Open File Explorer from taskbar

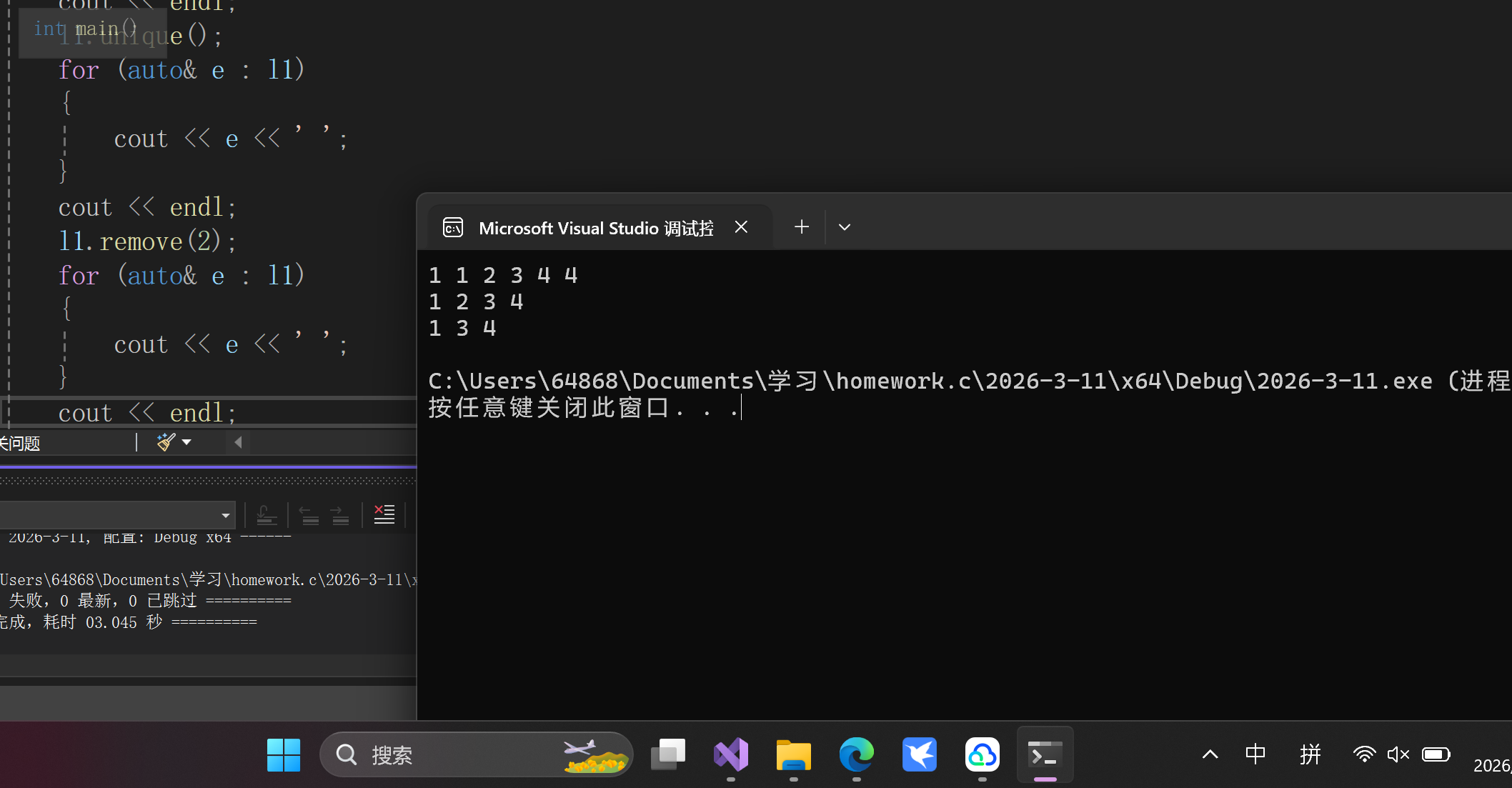tap(793, 754)
